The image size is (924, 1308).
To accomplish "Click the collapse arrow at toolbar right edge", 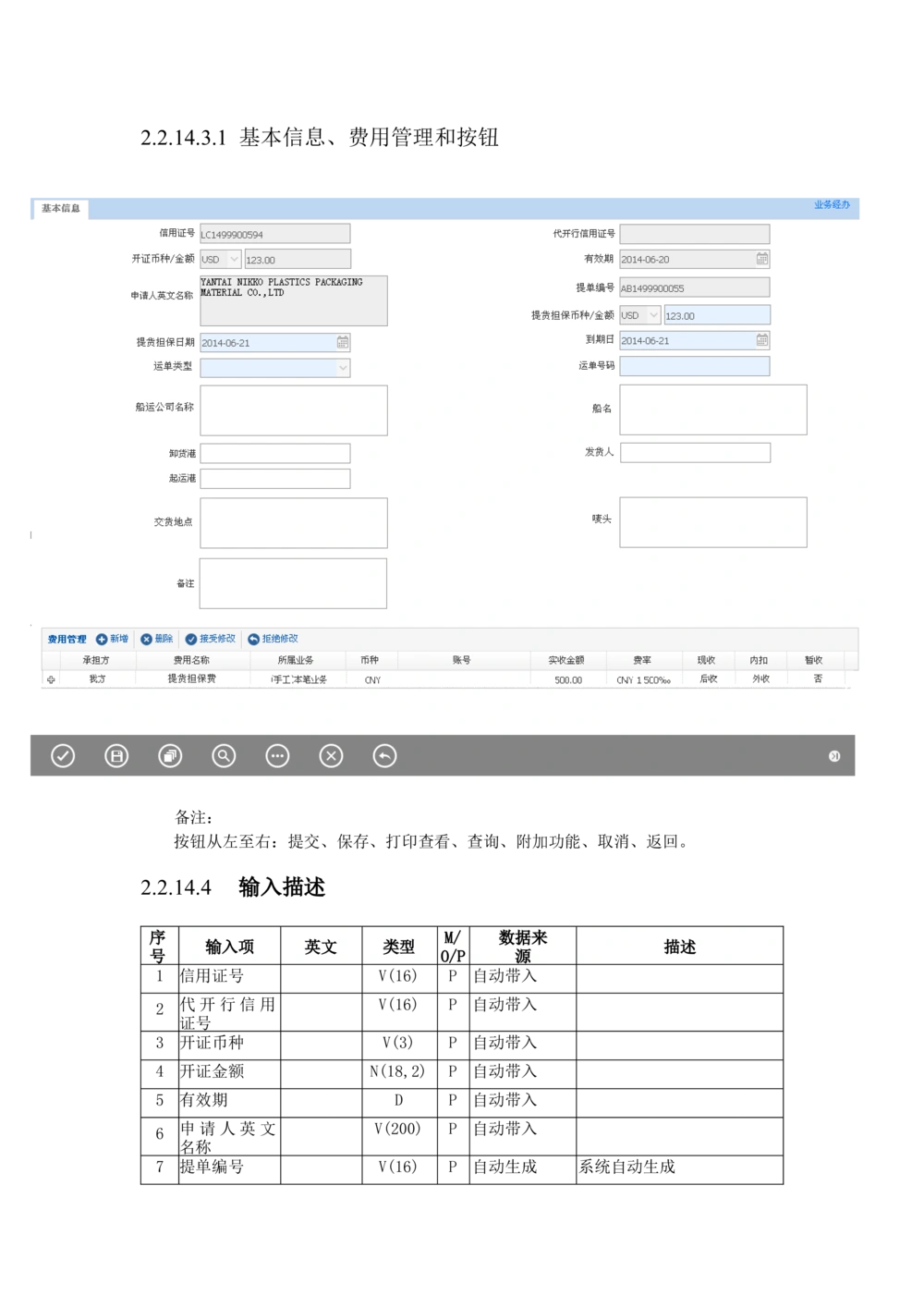I will click(x=833, y=755).
